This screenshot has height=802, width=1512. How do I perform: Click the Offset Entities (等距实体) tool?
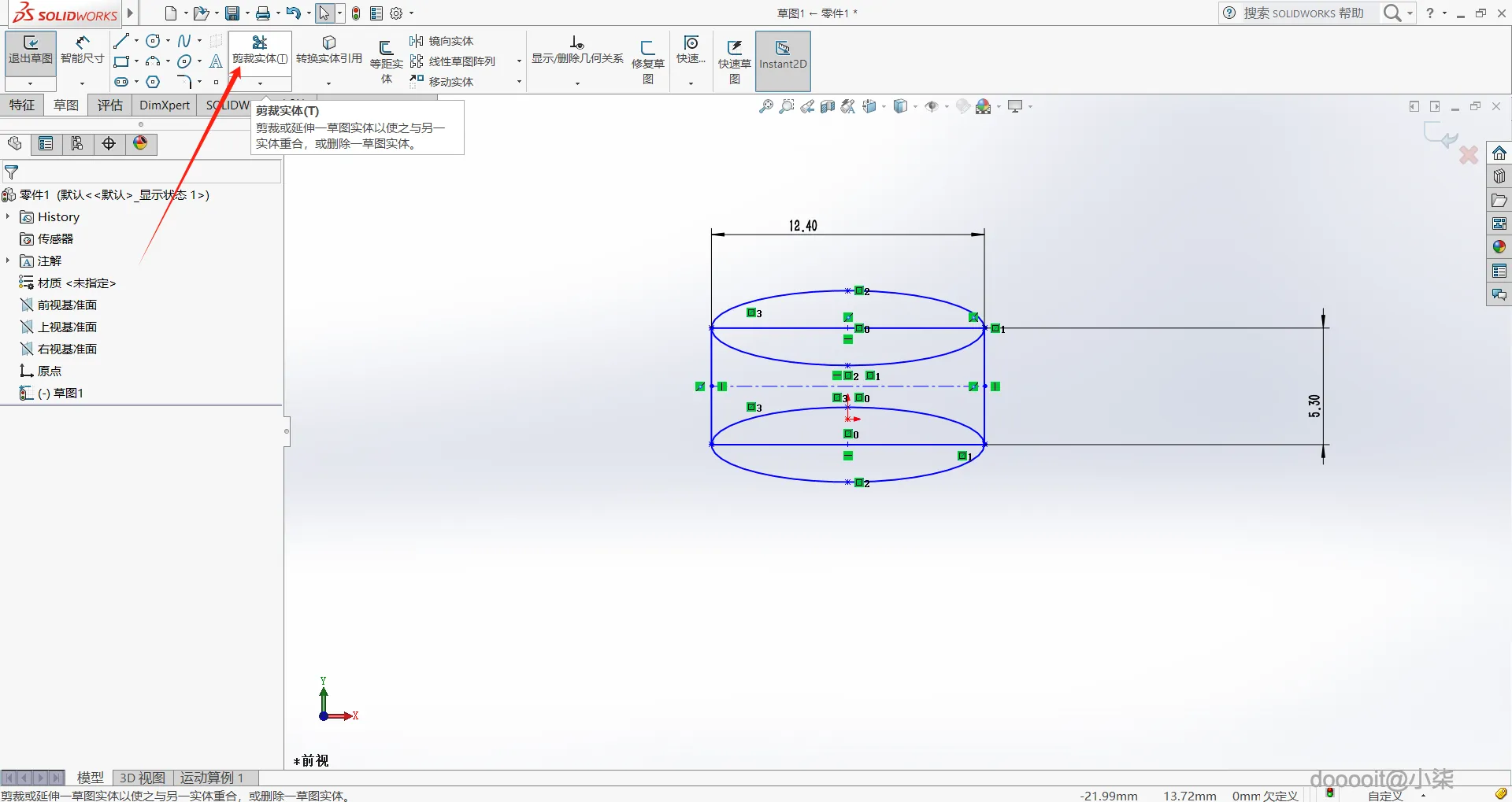386,61
